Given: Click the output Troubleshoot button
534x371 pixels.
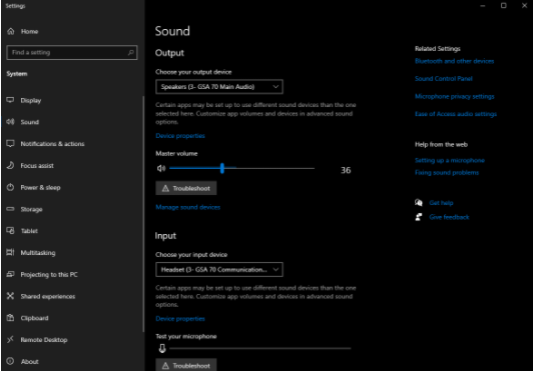Looking at the screenshot, I should [186, 188].
